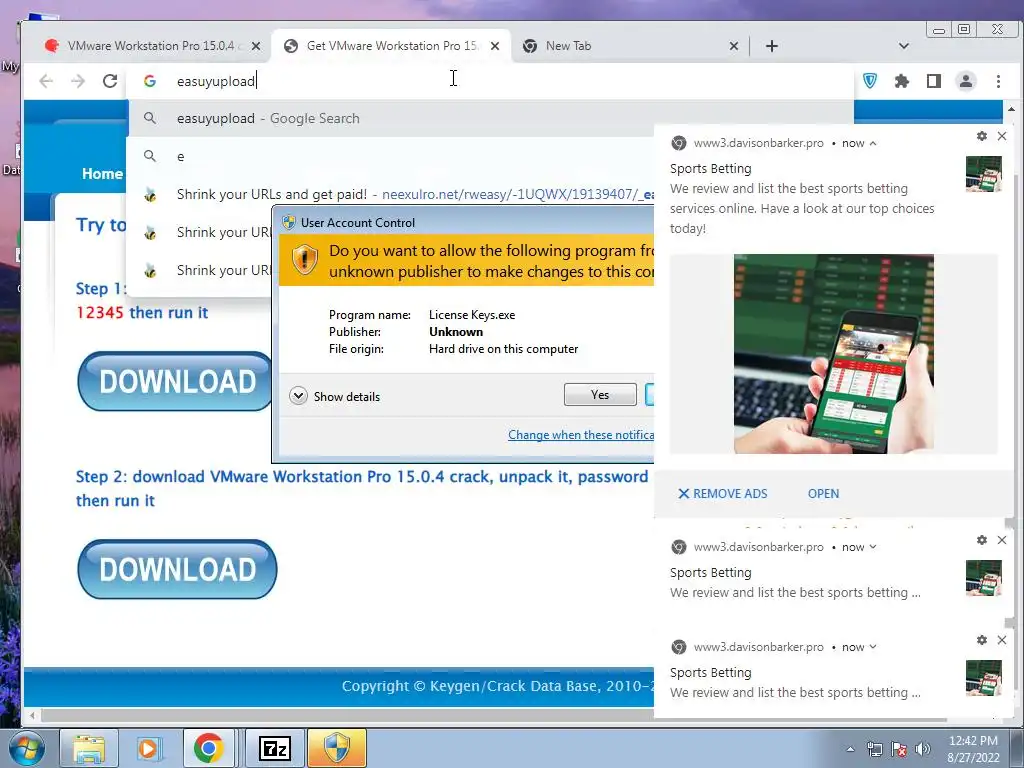Open the blue shield extension icon

[x=870, y=81]
